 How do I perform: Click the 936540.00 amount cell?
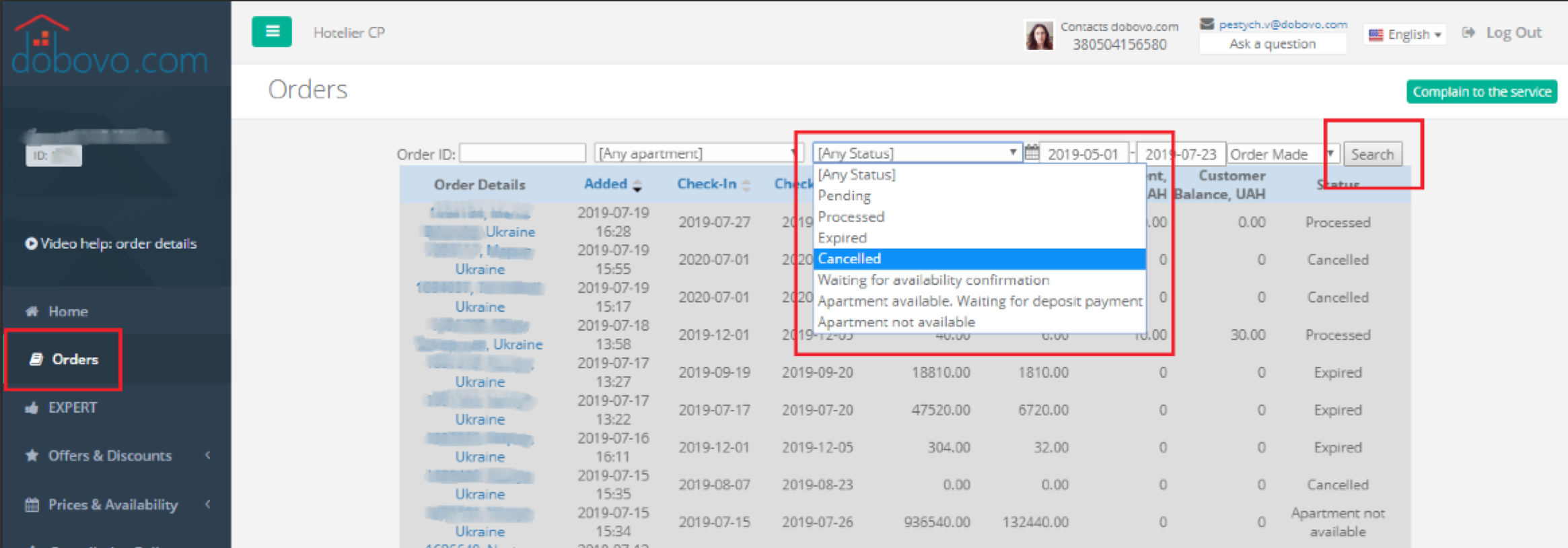tap(937, 522)
